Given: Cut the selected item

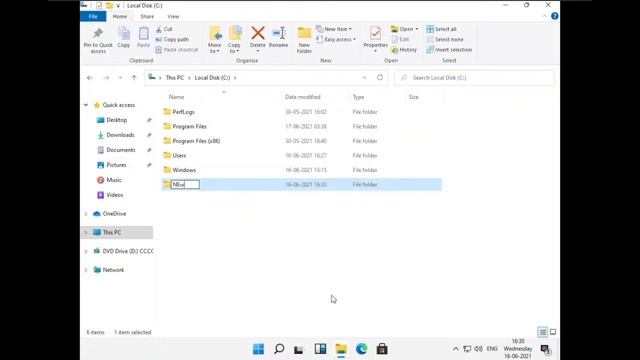Looking at the screenshot, I should 164,29.
